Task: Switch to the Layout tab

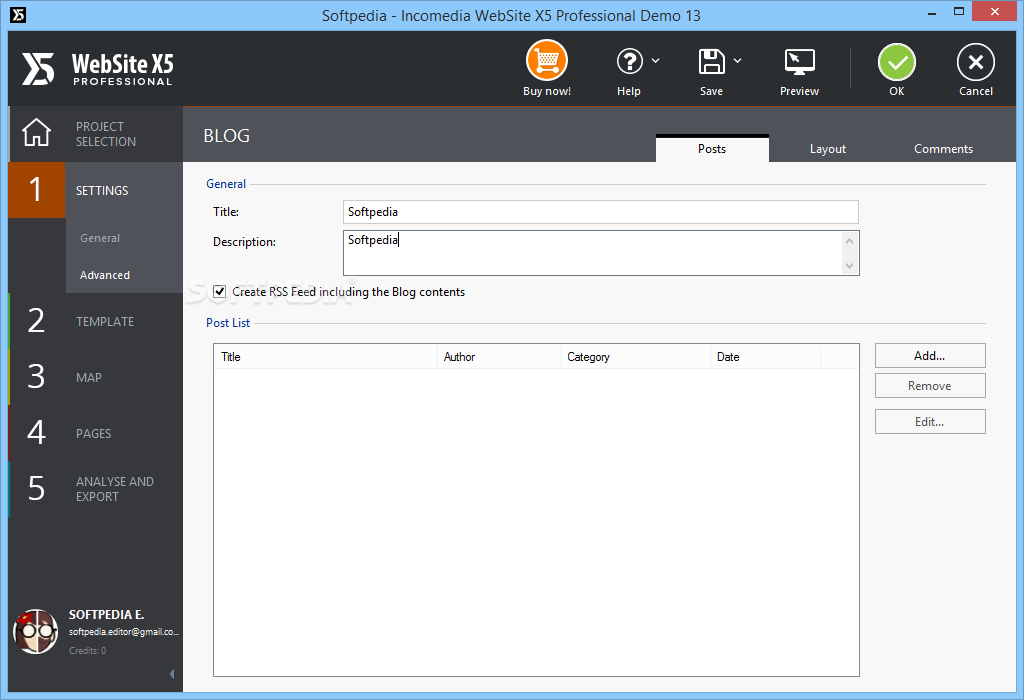Action: click(827, 149)
